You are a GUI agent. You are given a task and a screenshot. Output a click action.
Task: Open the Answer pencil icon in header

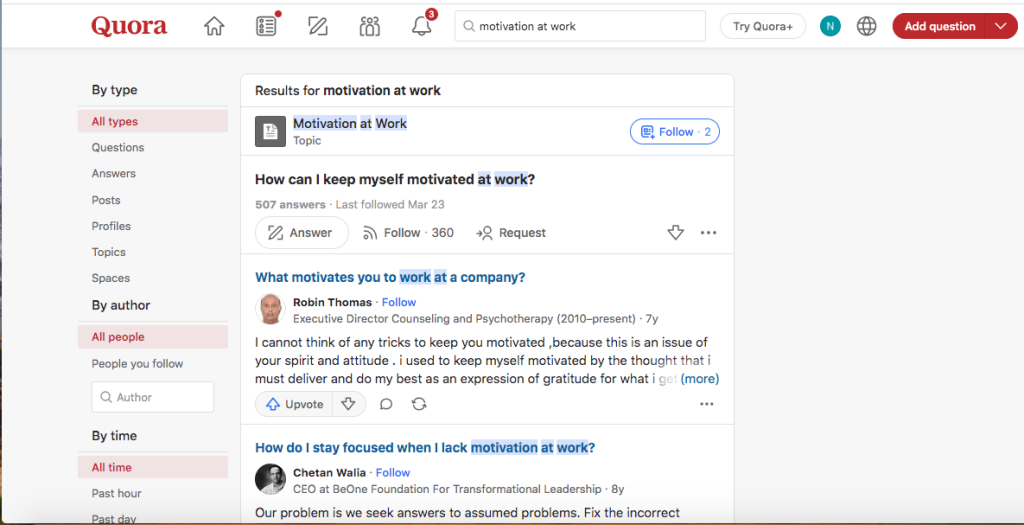pyautogui.click(x=317, y=26)
